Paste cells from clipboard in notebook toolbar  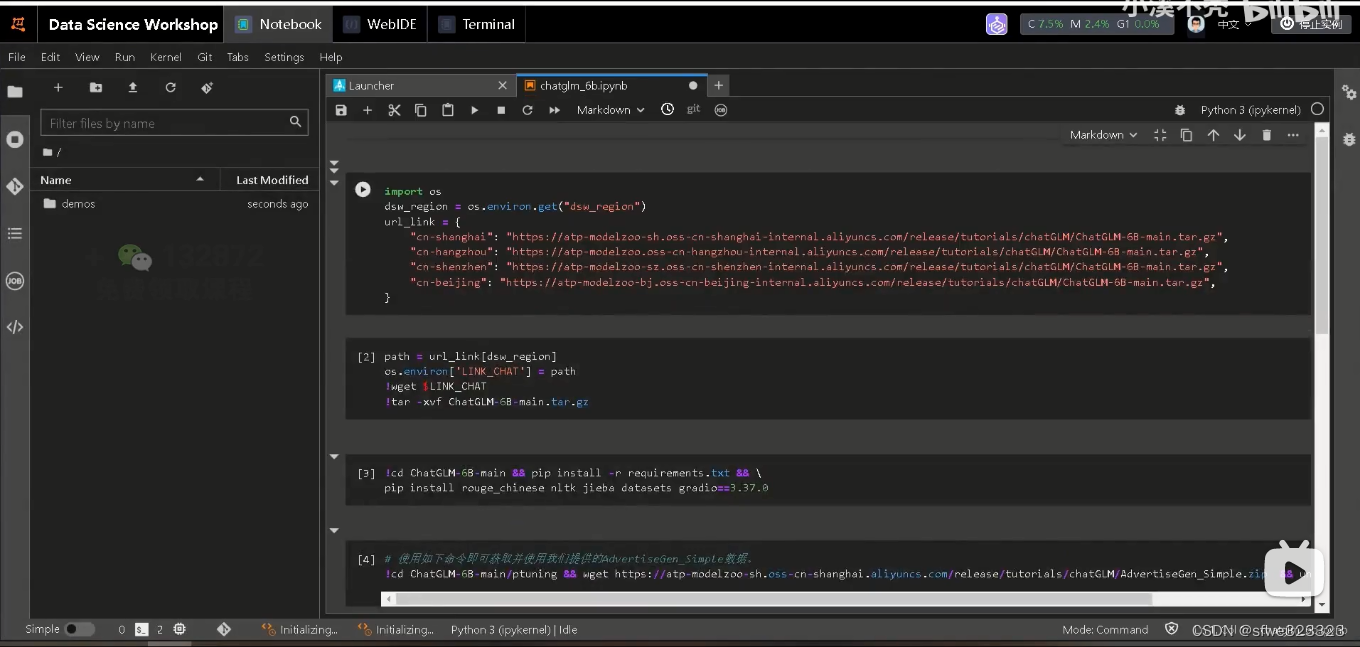click(448, 110)
